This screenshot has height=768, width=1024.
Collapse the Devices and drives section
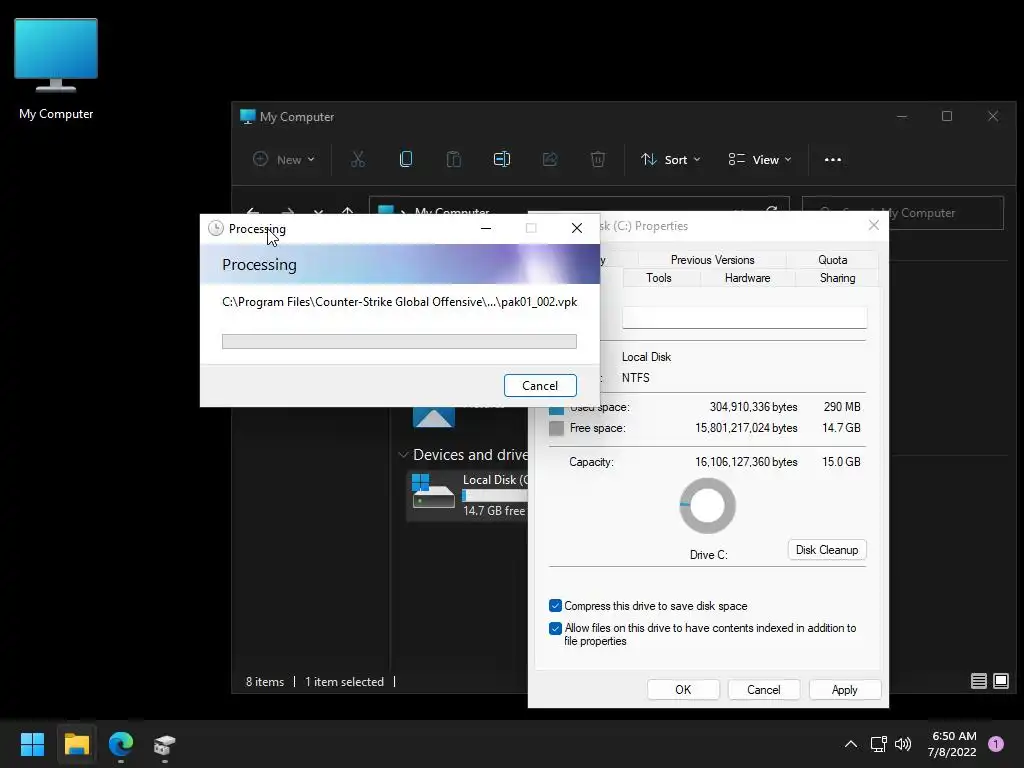[403, 455]
